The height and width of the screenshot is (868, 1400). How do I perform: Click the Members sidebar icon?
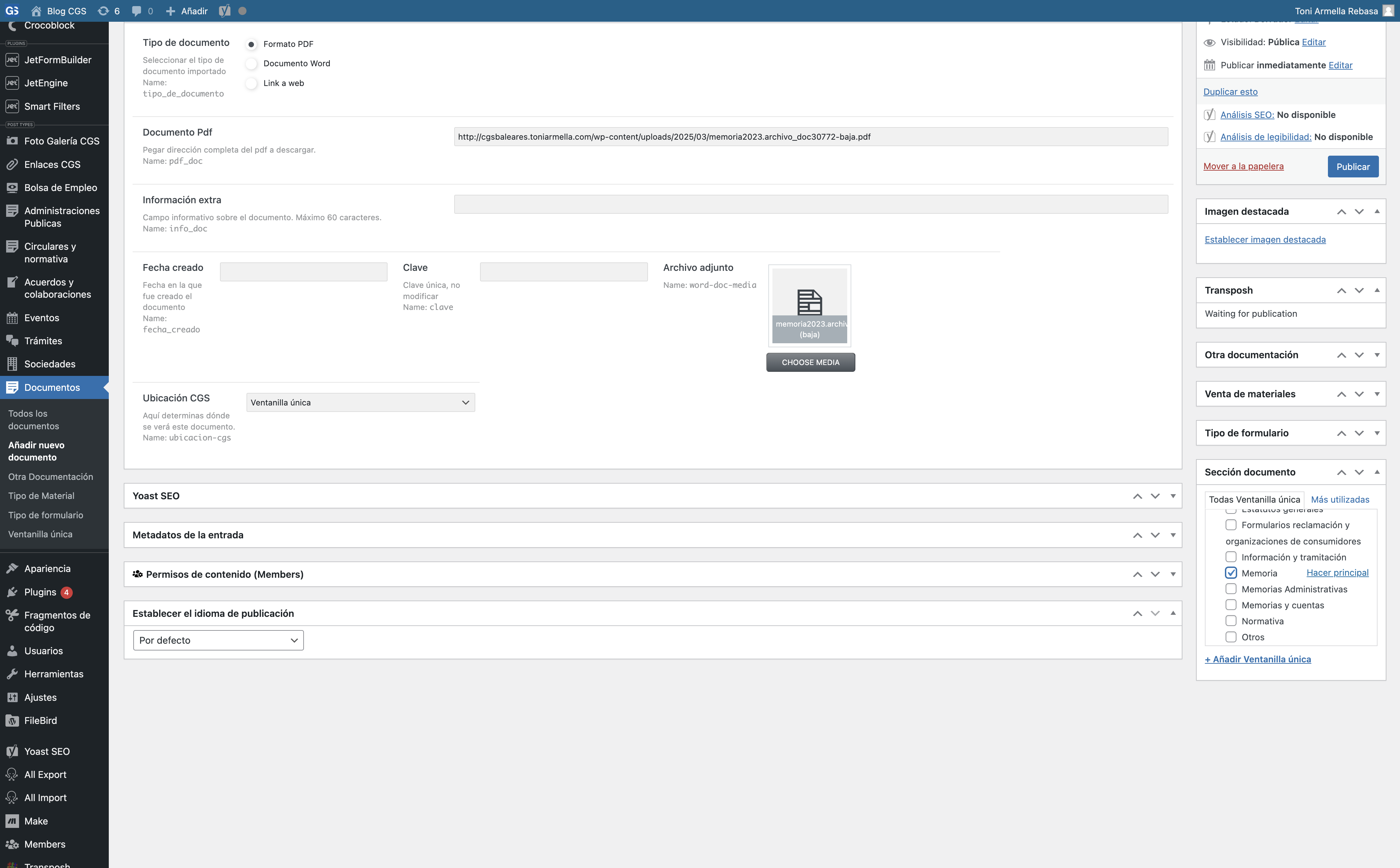pos(12,845)
